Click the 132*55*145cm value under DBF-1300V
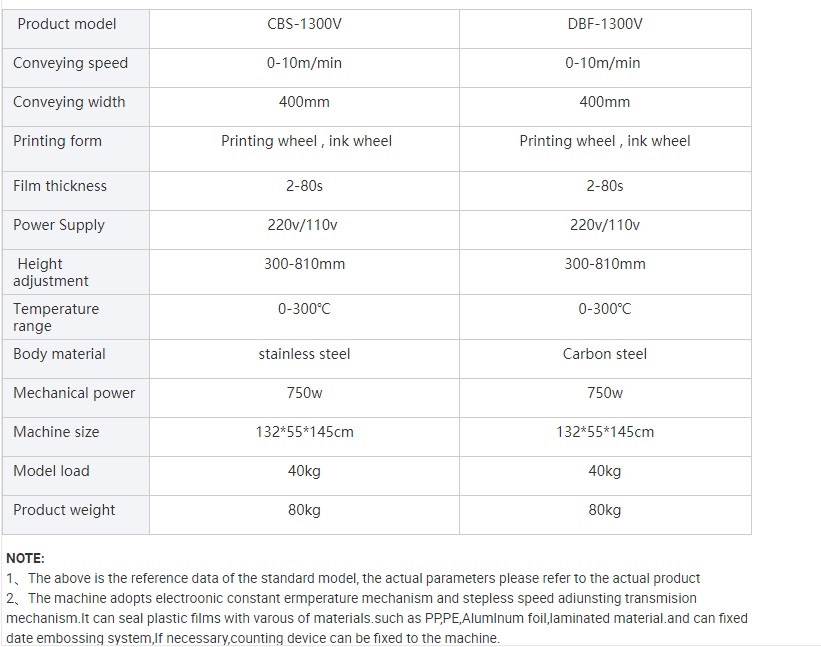 click(605, 432)
